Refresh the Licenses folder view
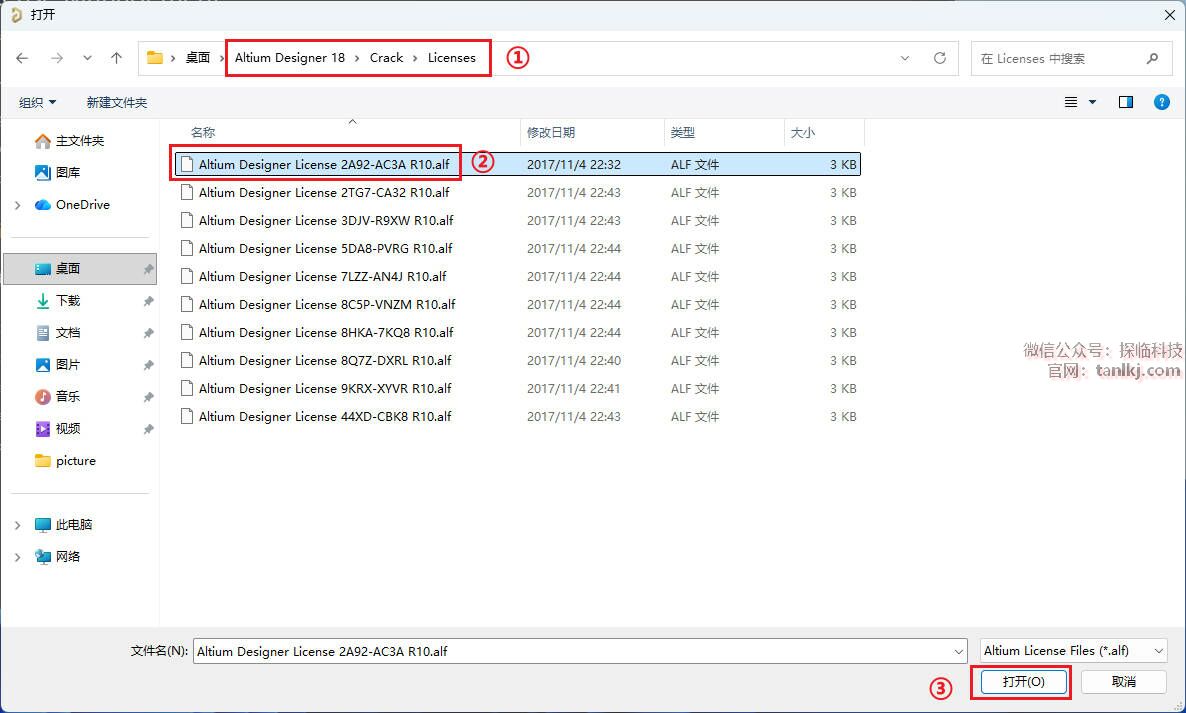The height and width of the screenshot is (713, 1186). [x=939, y=58]
